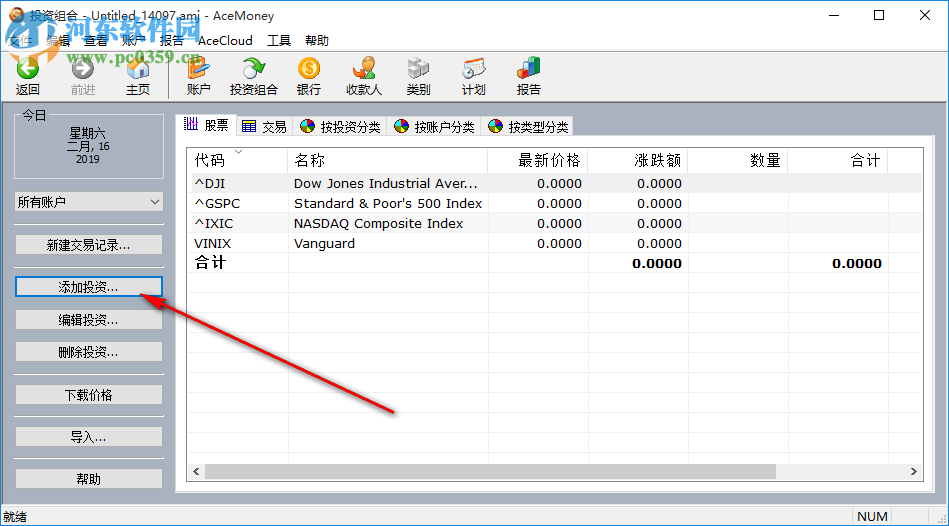Open the 报告 reports toolbar icon
This screenshot has height=526, width=949.
(x=528, y=76)
